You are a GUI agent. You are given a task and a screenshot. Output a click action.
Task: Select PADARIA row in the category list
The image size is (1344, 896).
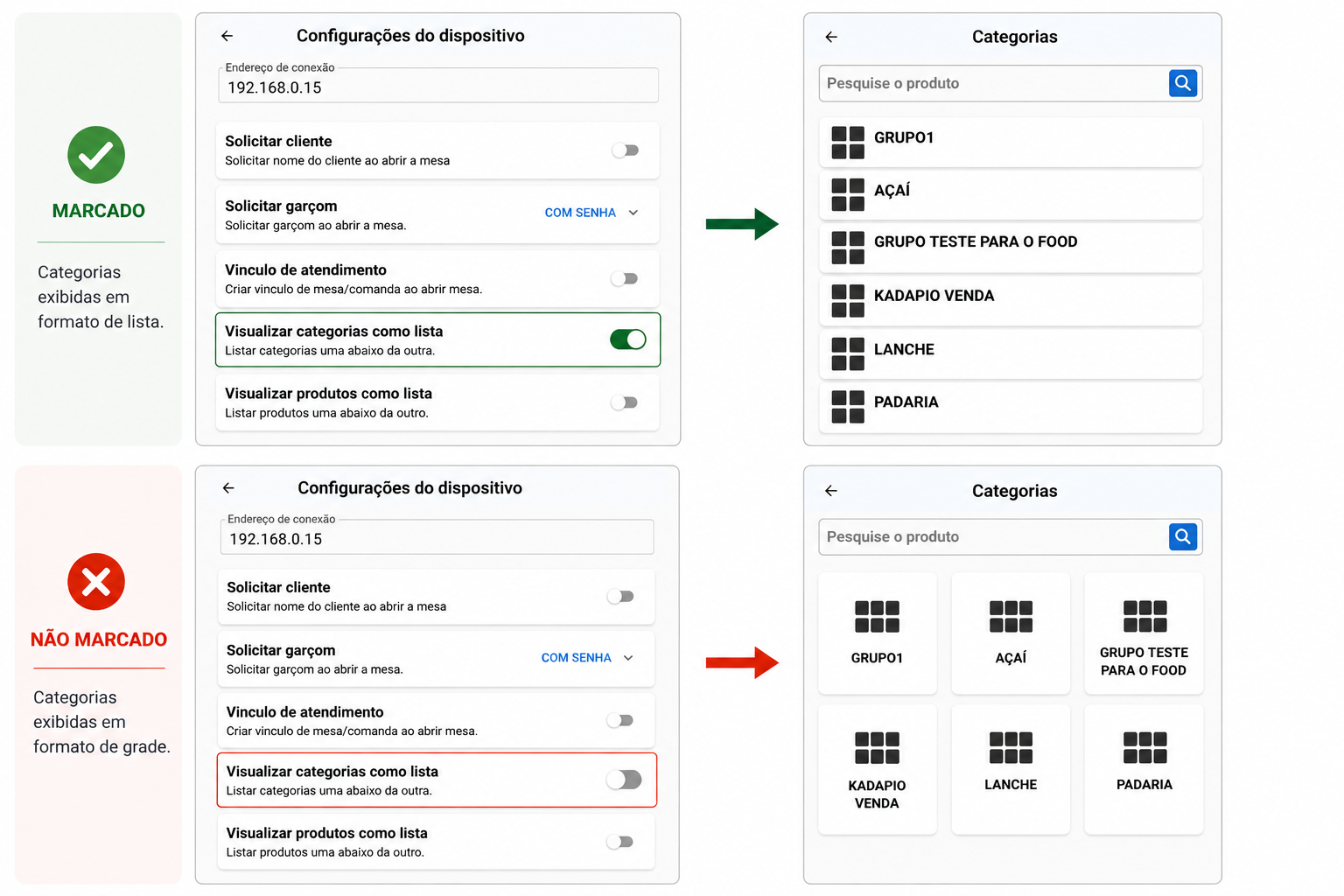1011,407
